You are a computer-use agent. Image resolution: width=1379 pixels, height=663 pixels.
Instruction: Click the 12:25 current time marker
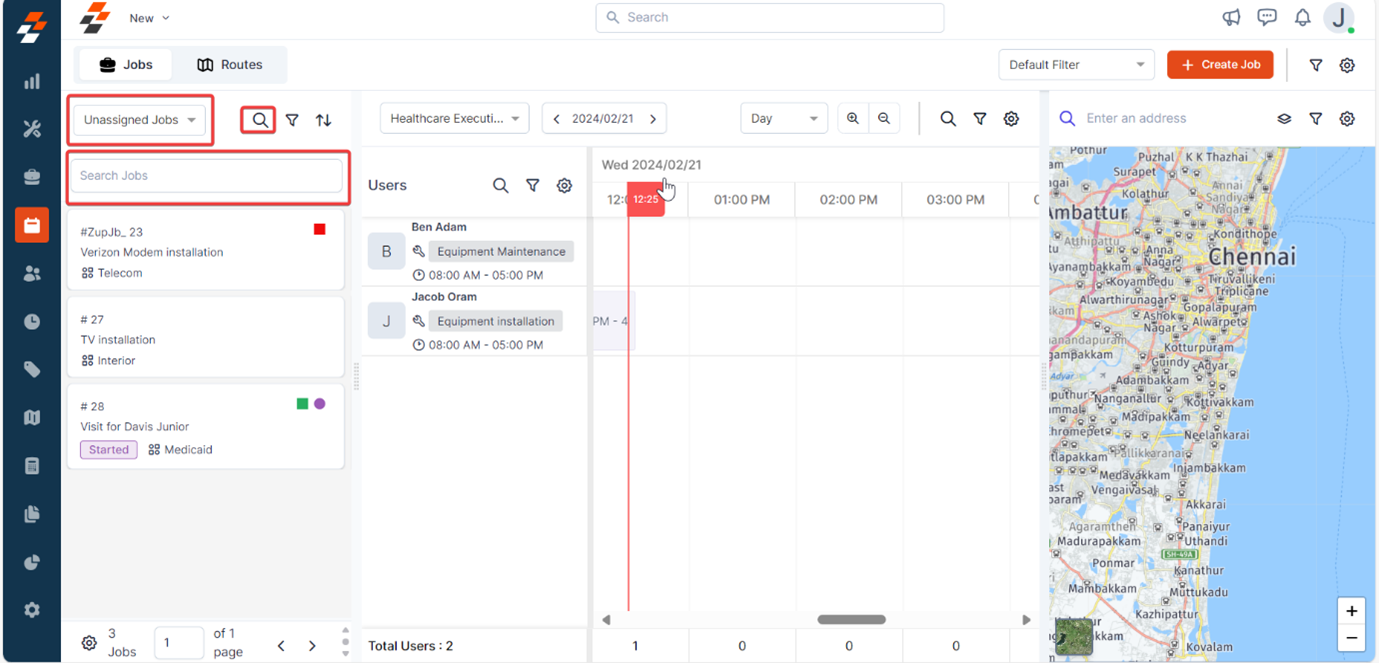[645, 199]
